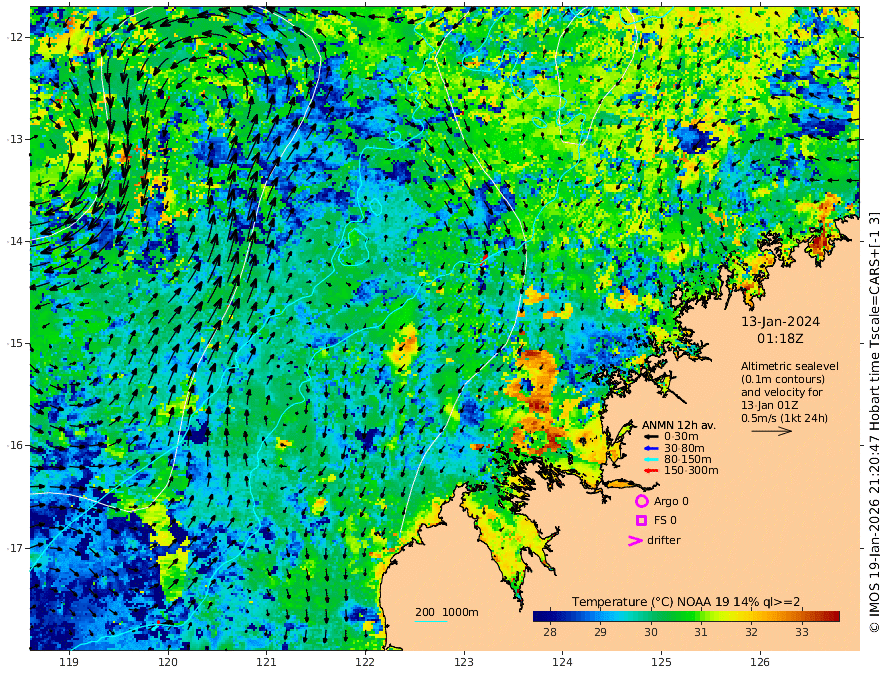Click the '0.5m/s (1kt 24h)' label
This screenshot has width=880, height=680.
click(x=785, y=418)
